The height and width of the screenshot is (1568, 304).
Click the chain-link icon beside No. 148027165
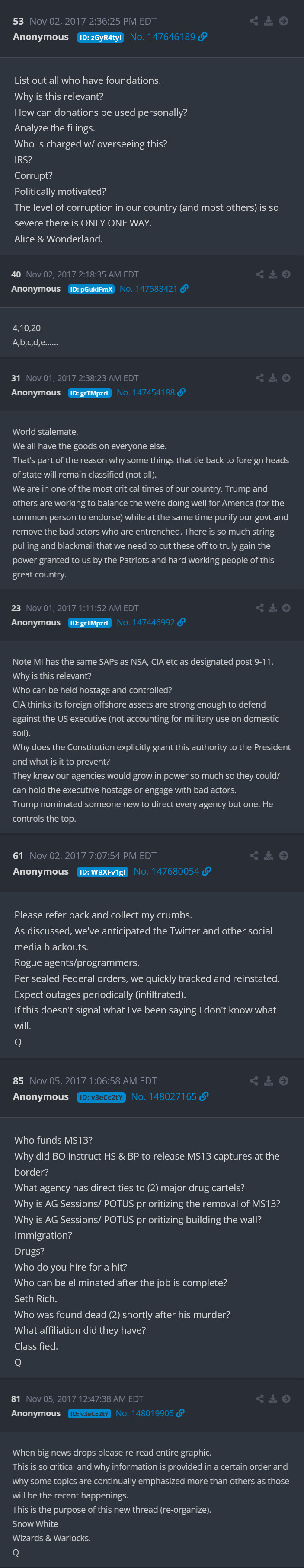[204, 1097]
